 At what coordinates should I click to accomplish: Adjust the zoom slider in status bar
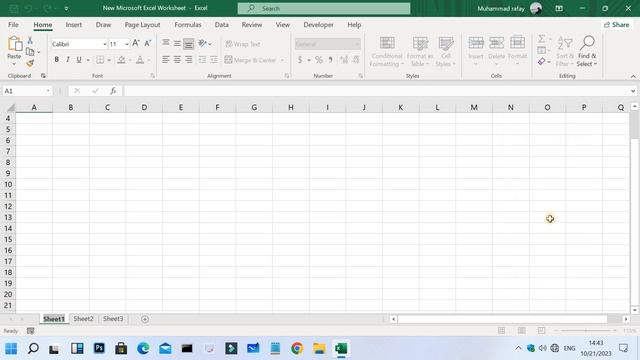point(585,330)
